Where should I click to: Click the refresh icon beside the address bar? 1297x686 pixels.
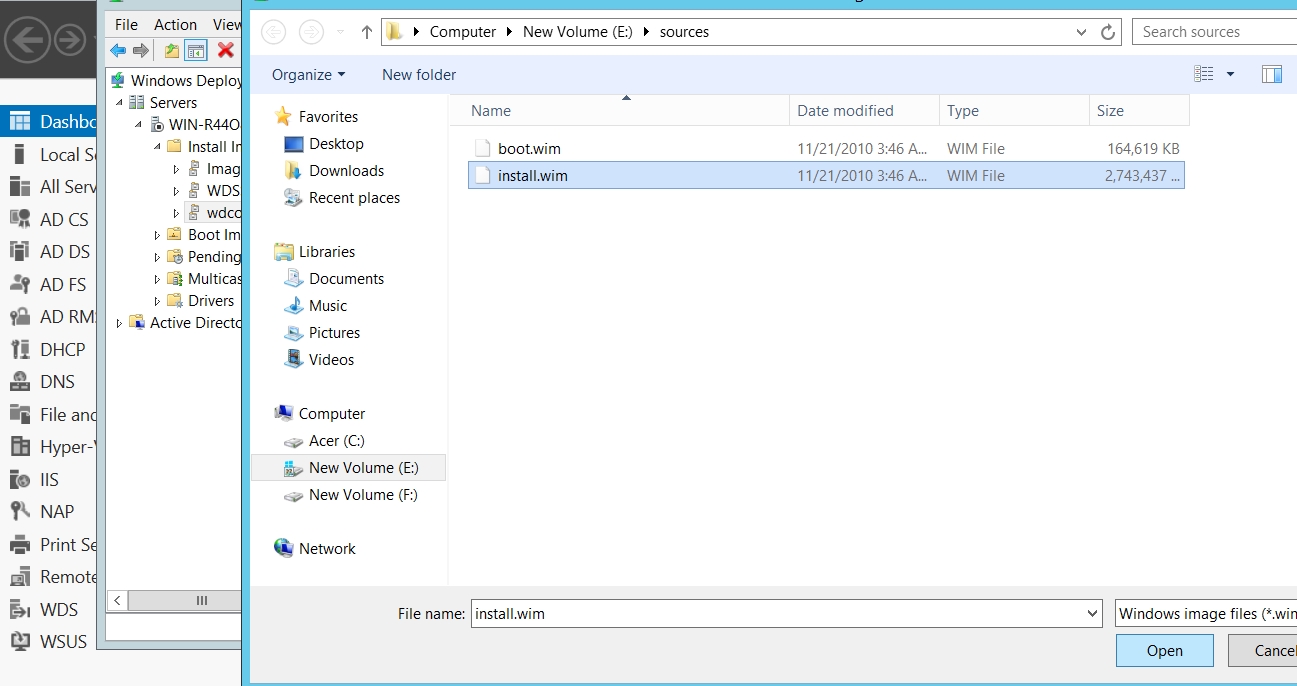click(1108, 32)
